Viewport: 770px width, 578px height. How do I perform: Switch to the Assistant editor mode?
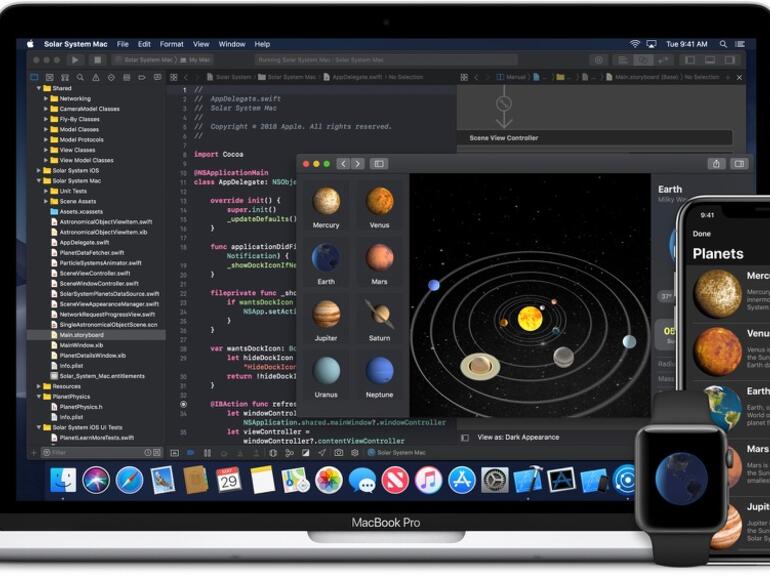click(x=643, y=60)
